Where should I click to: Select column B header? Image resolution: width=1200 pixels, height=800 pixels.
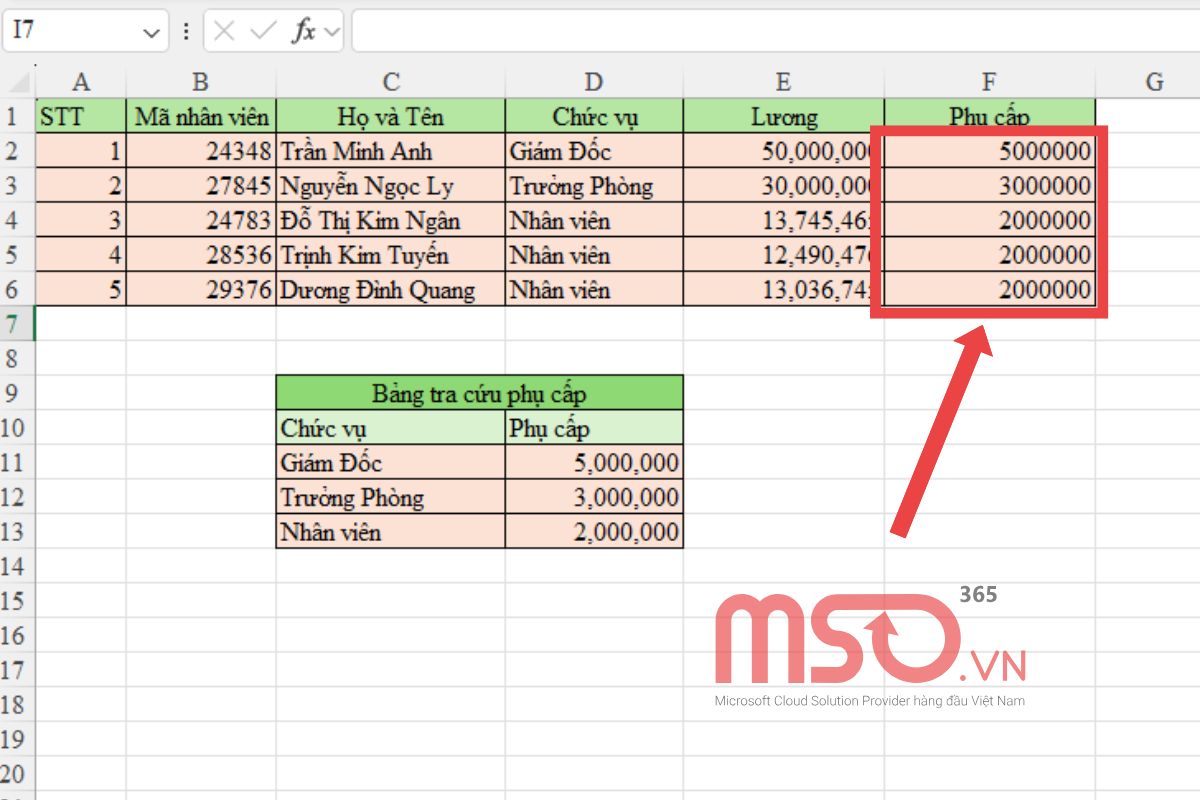[201, 82]
